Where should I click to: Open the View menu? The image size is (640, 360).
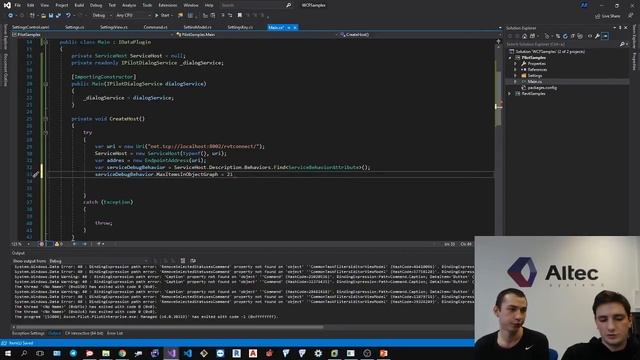coord(44,5)
